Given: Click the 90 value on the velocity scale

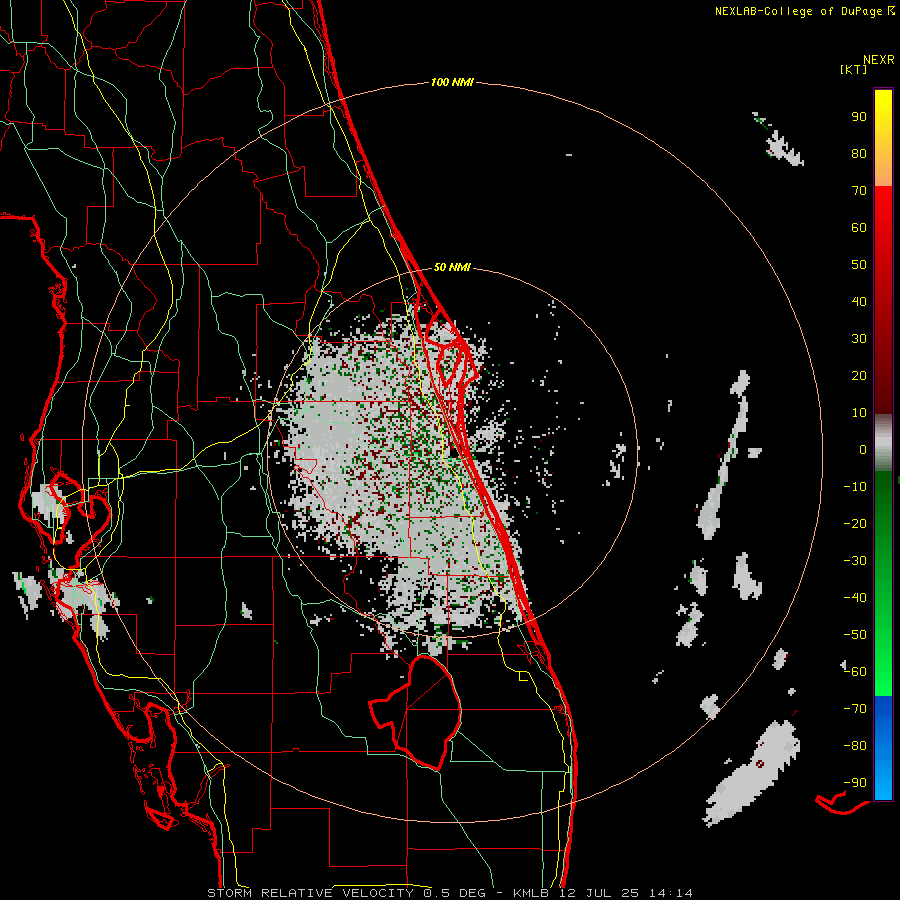Looking at the screenshot, I should pos(859,117).
